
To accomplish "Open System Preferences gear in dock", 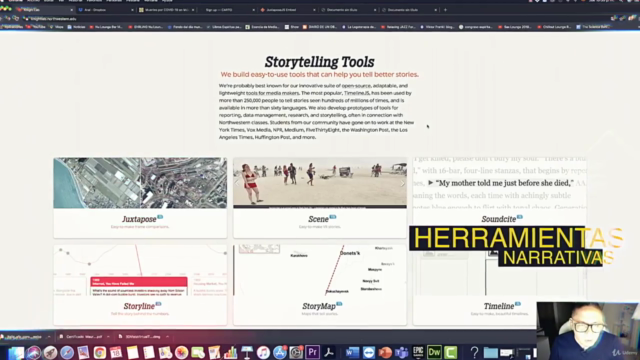I will [296, 353].
